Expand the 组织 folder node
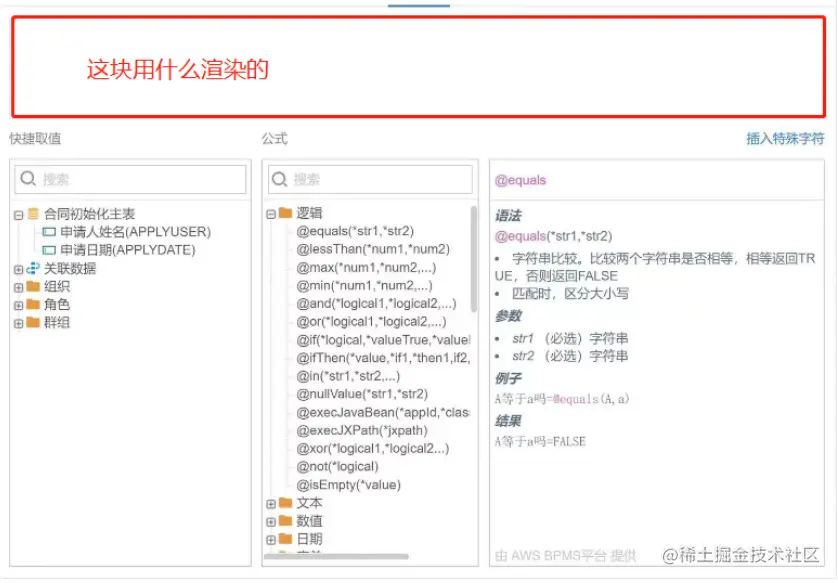 coord(19,287)
